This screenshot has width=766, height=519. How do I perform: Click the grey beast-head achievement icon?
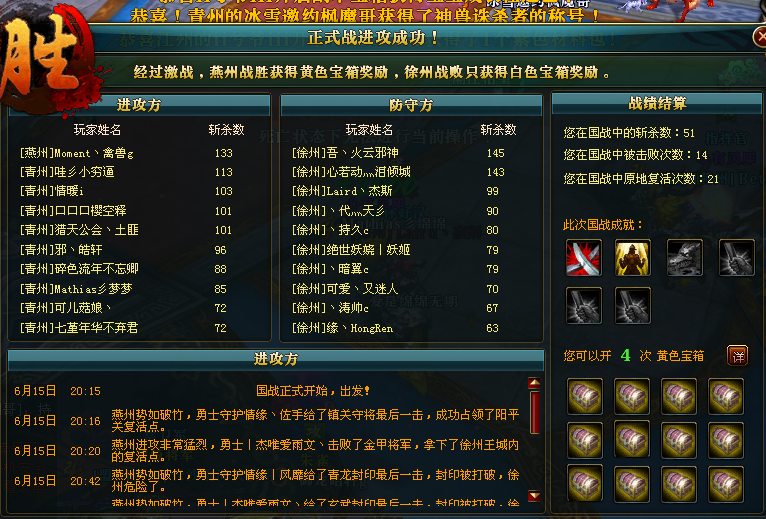click(x=684, y=258)
